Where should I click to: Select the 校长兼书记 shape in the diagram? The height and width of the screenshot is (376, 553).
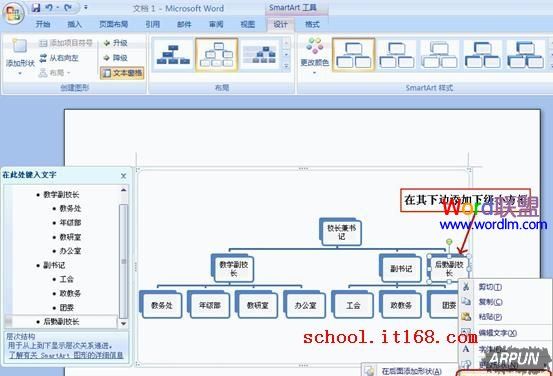coord(341,233)
